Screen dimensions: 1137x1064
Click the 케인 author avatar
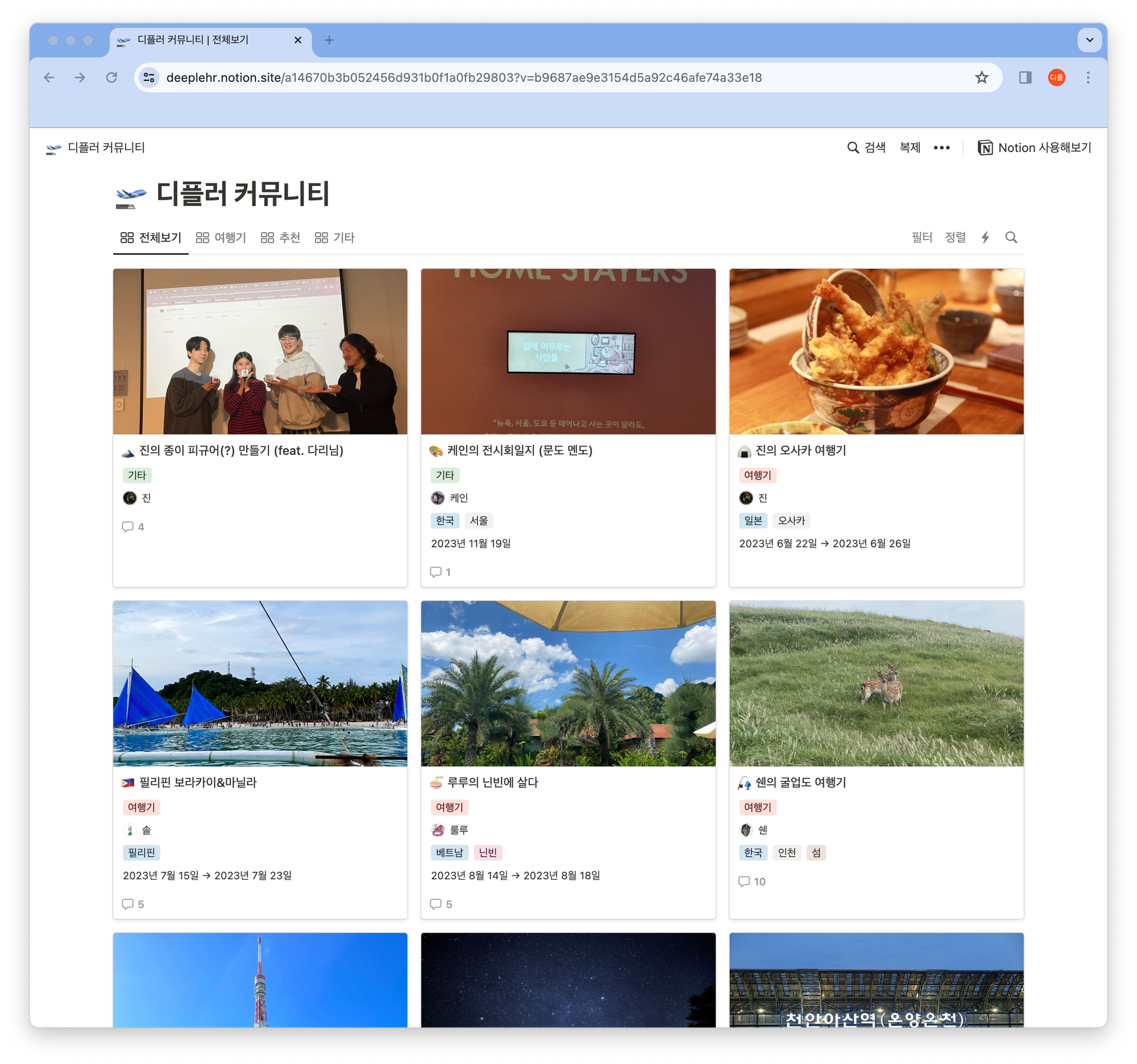[x=438, y=498]
